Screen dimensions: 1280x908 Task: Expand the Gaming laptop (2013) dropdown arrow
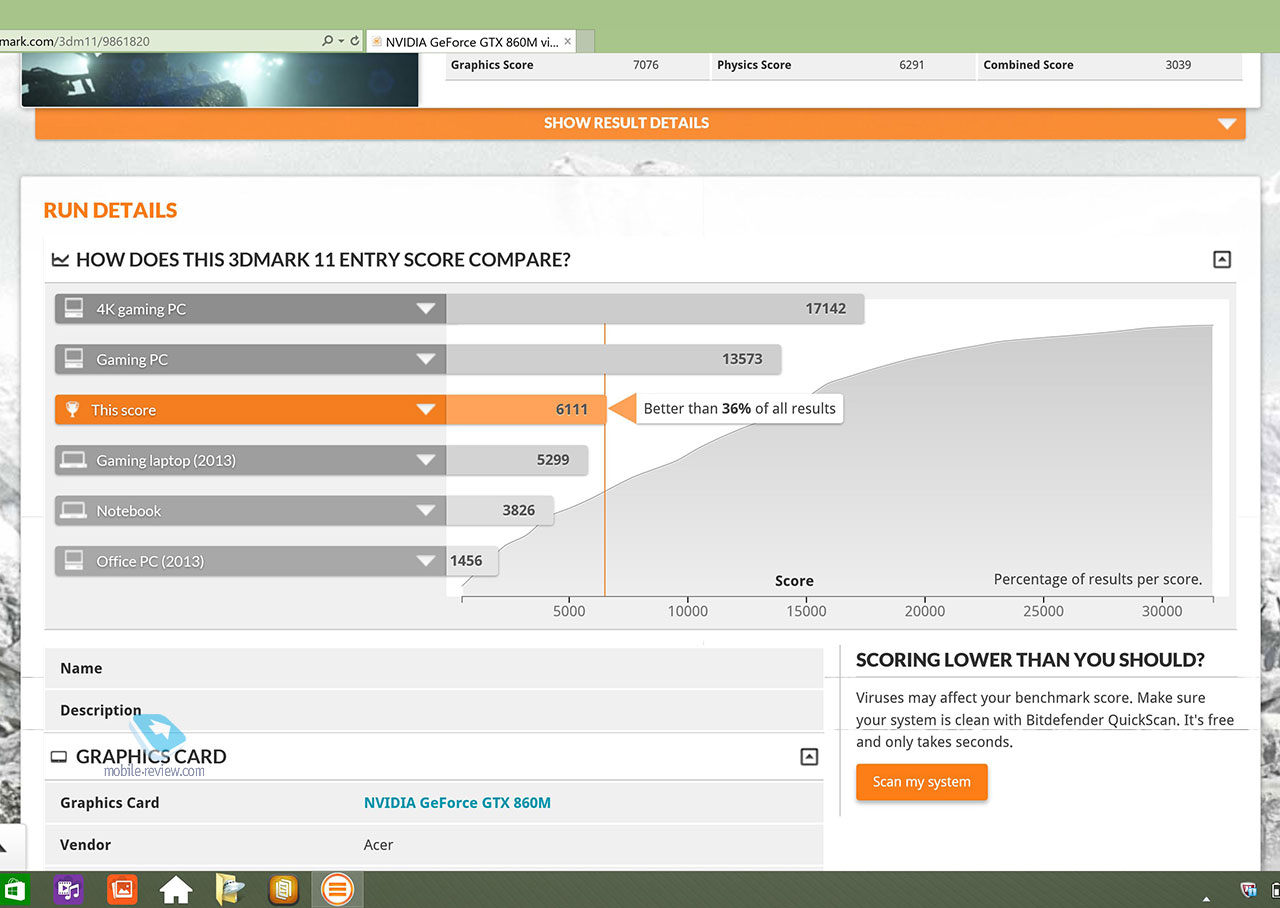coord(426,460)
